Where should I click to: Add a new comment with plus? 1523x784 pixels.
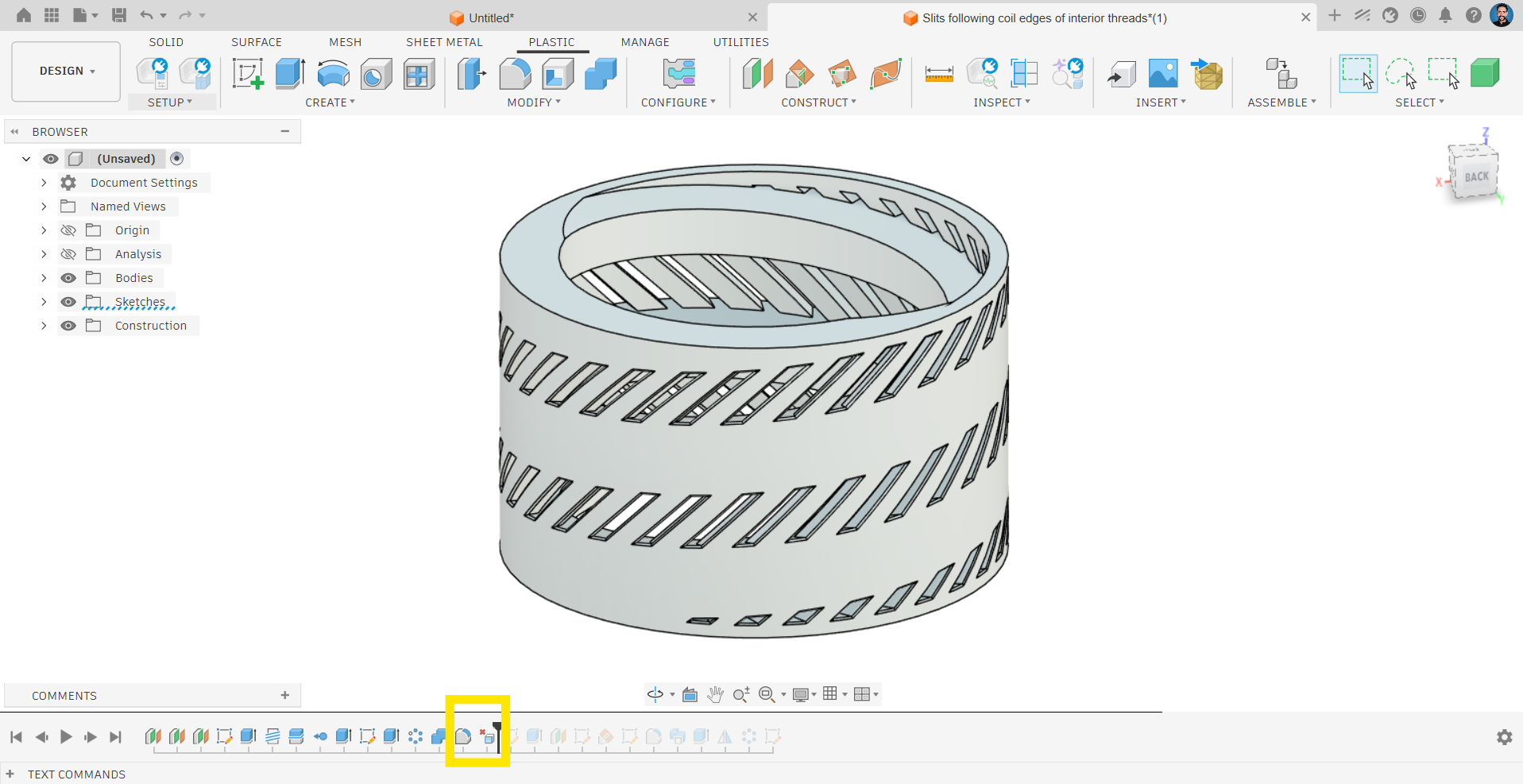pos(285,695)
